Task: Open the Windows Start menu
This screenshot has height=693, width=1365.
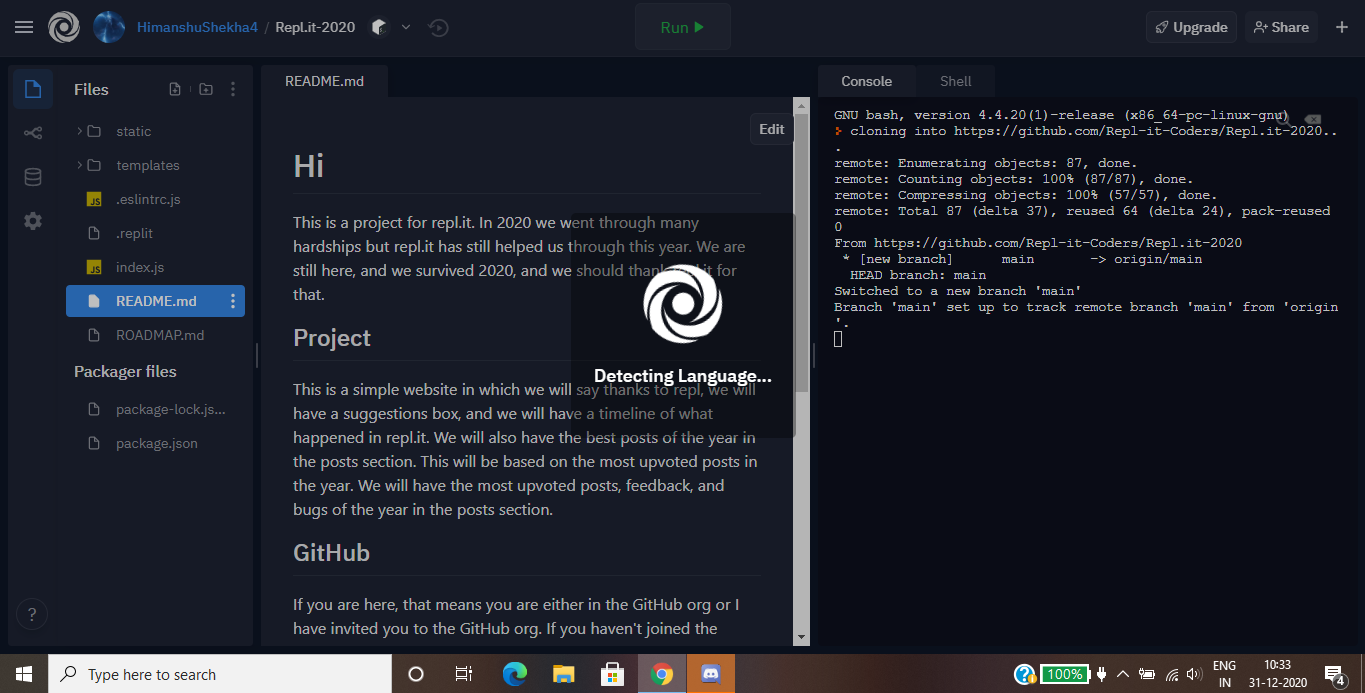Action: pyautogui.click(x=24, y=674)
